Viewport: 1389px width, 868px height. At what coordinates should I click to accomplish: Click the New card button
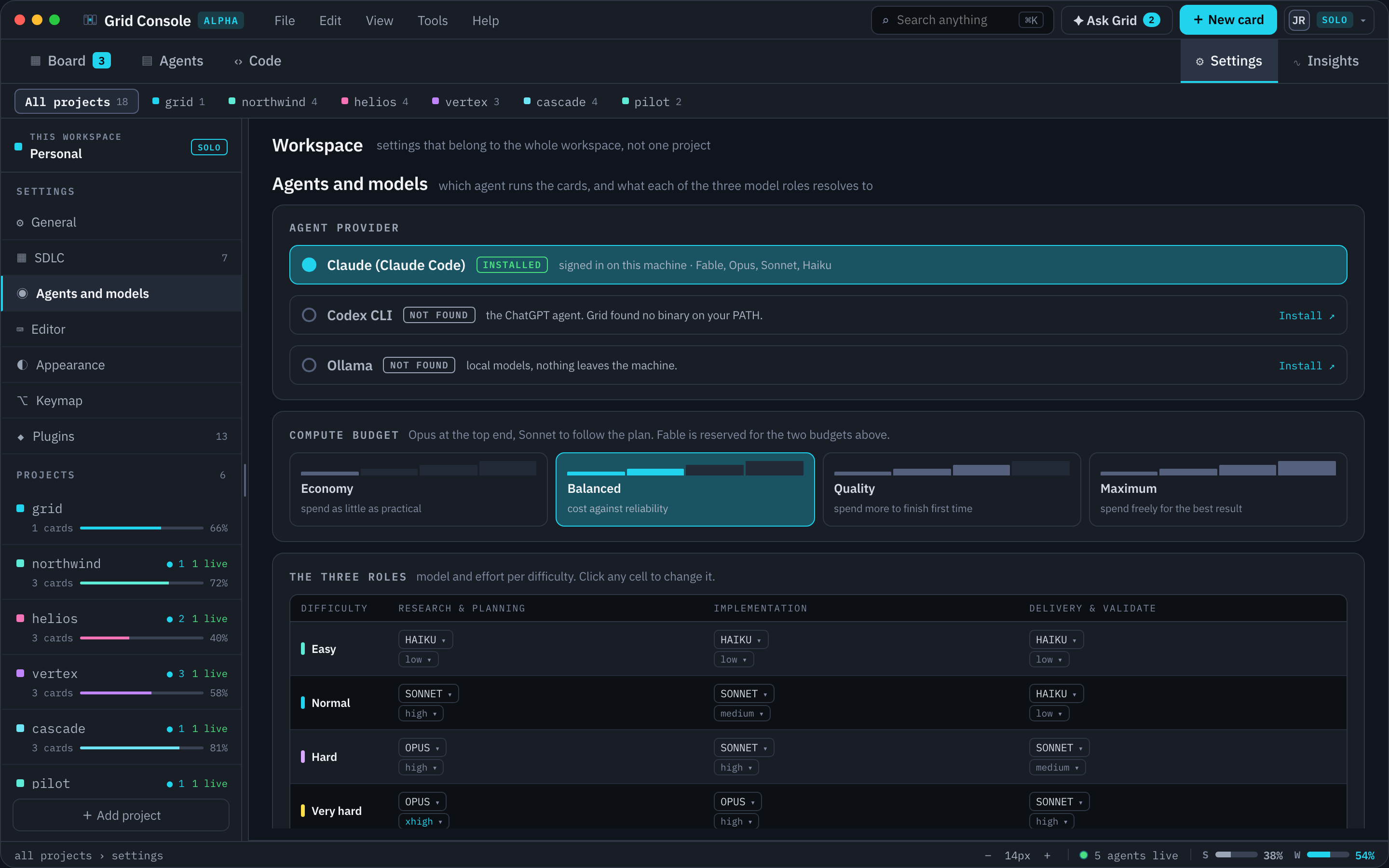1228,20
